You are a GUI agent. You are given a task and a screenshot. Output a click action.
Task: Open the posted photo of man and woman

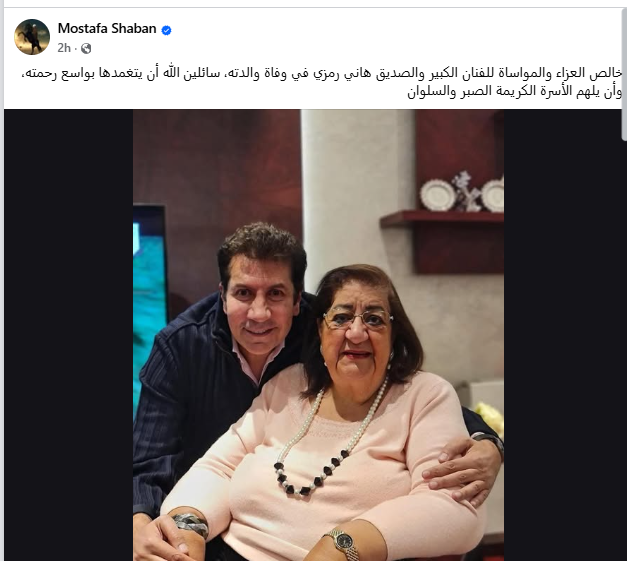click(318, 335)
